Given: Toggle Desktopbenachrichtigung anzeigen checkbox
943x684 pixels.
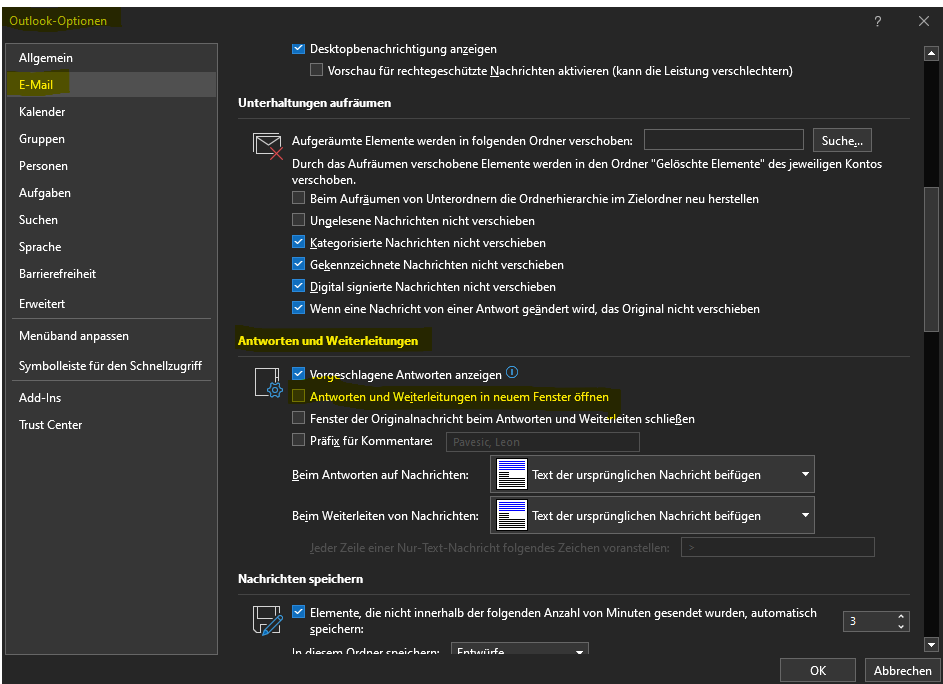Looking at the screenshot, I should click(x=298, y=49).
